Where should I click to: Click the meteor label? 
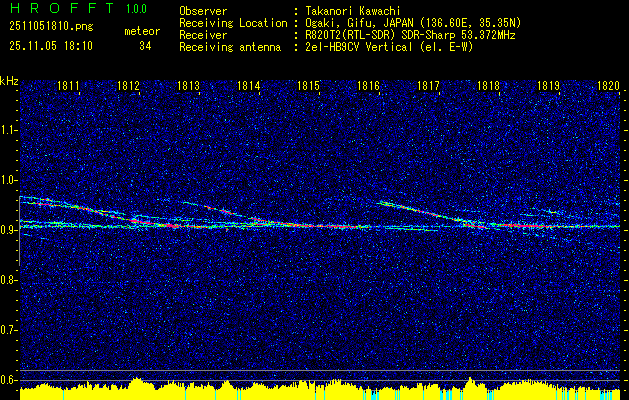point(142,31)
